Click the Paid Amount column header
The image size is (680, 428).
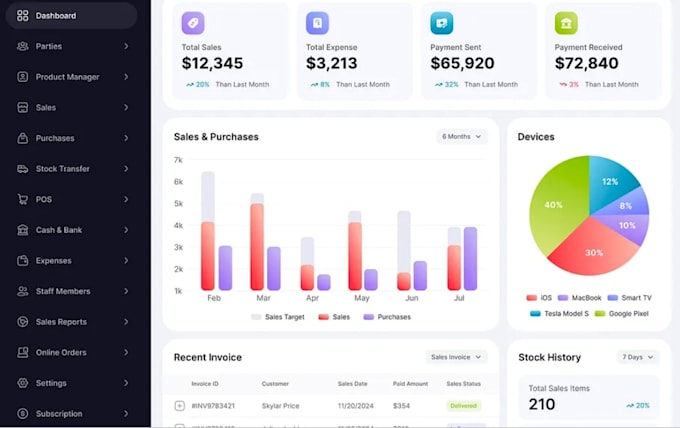pos(410,384)
